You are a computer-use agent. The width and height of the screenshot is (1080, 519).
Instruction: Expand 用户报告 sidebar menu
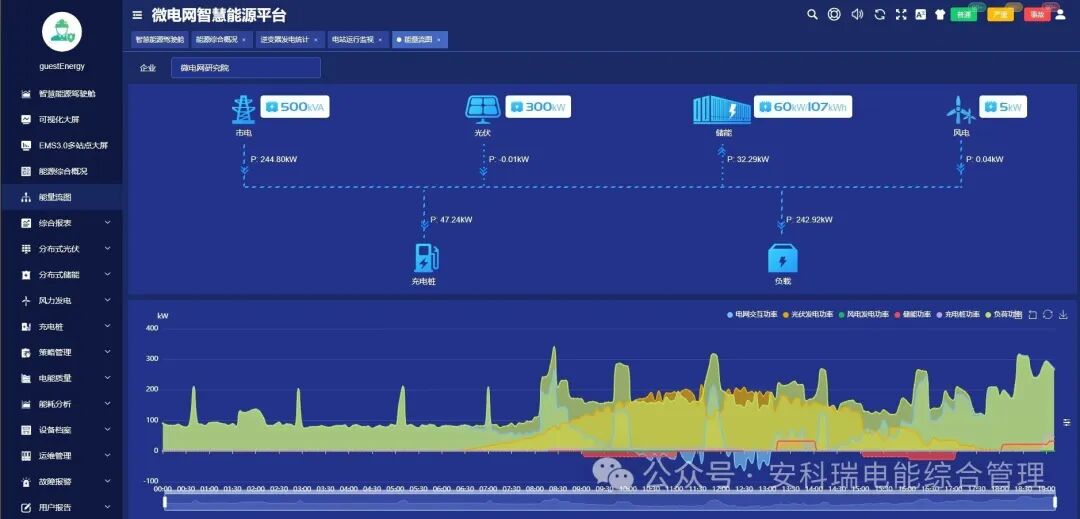tap(62, 507)
